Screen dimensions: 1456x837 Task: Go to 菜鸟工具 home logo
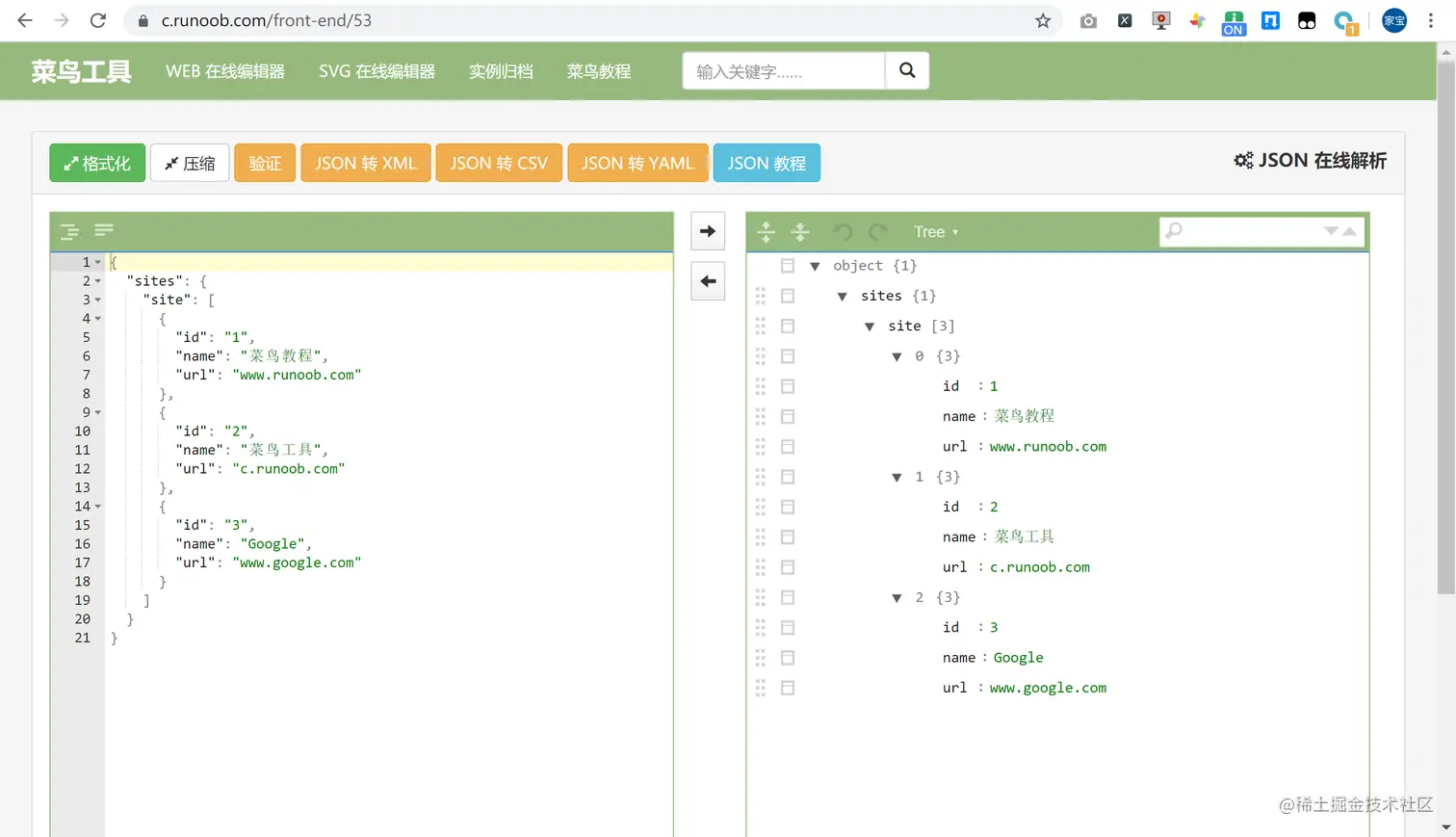click(81, 71)
